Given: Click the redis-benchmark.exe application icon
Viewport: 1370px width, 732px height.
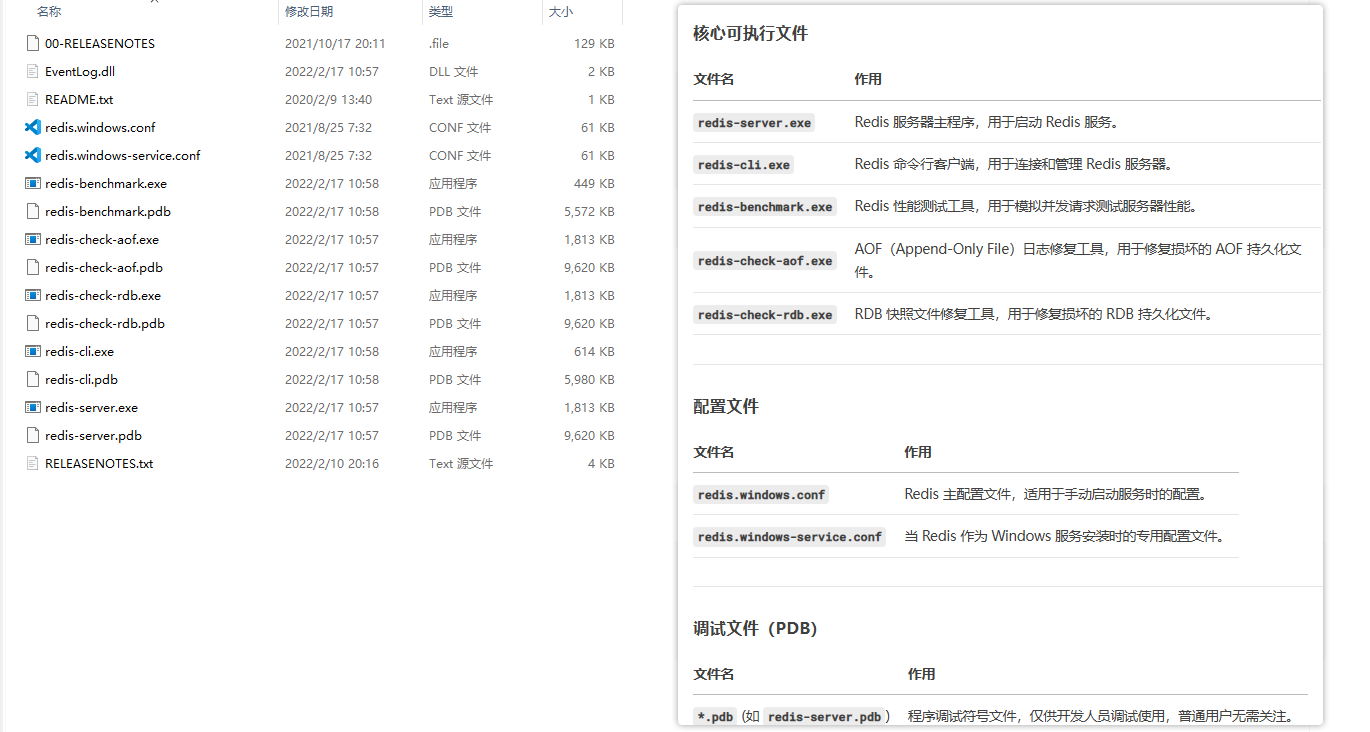Looking at the screenshot, I should (32, 183).
